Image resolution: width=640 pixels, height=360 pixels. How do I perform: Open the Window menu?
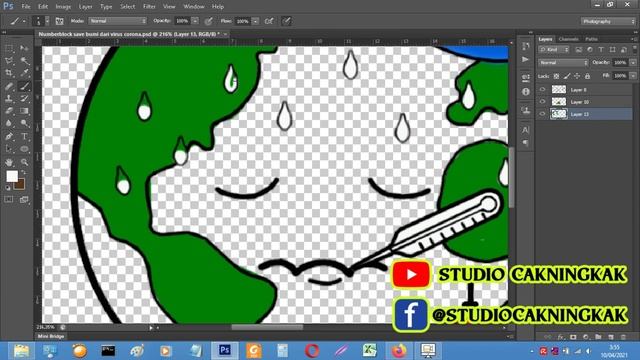193,7
